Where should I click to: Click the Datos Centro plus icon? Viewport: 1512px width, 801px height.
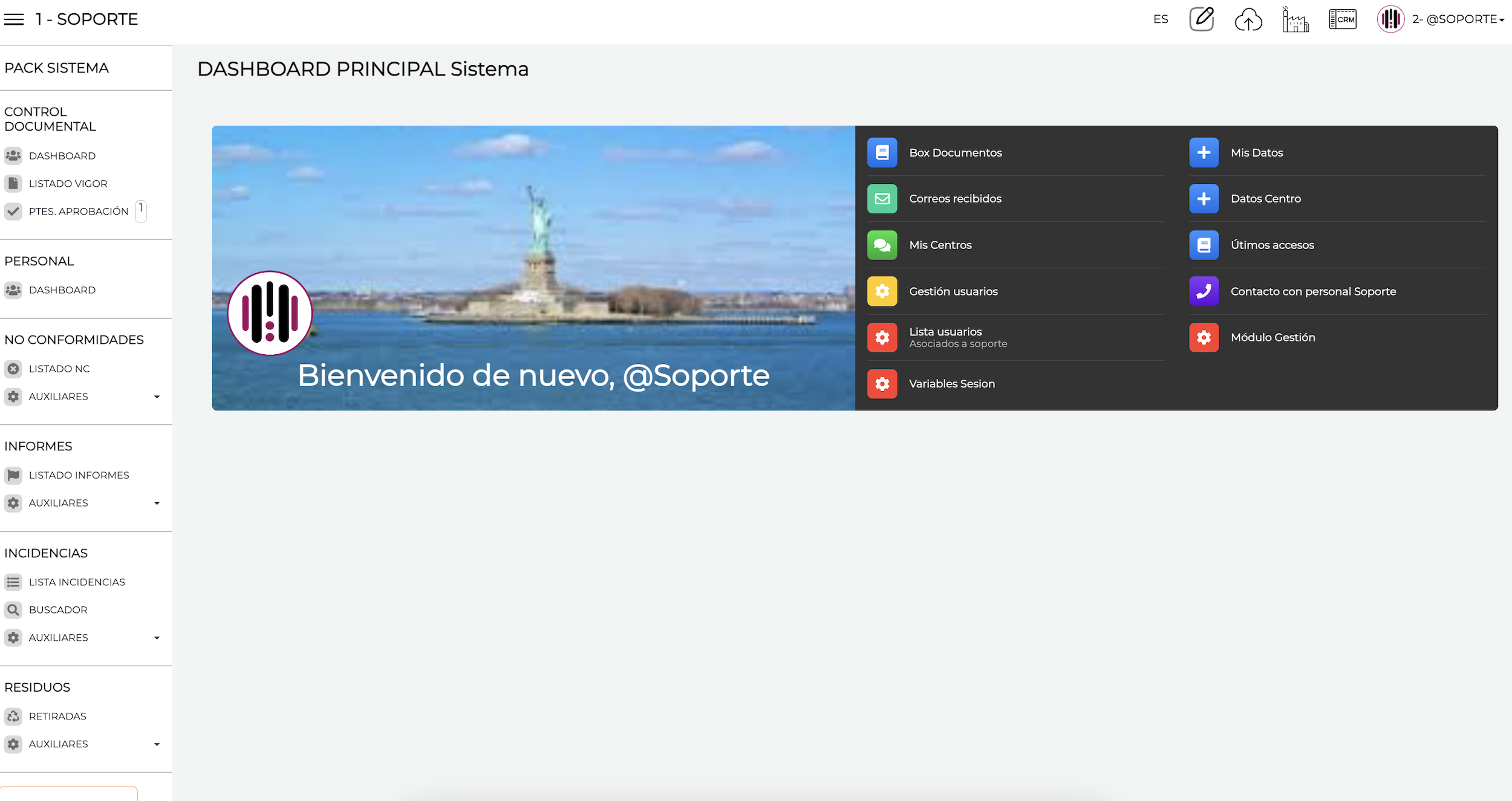(1204, 199)
